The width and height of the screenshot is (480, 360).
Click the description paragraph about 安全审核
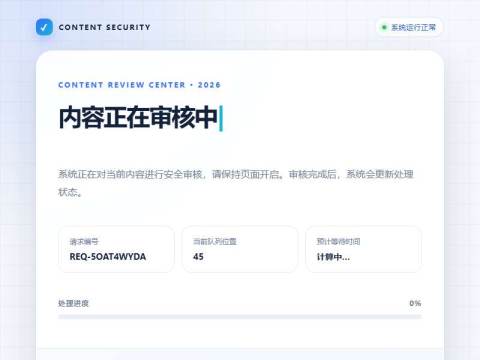tap(236, 183)
